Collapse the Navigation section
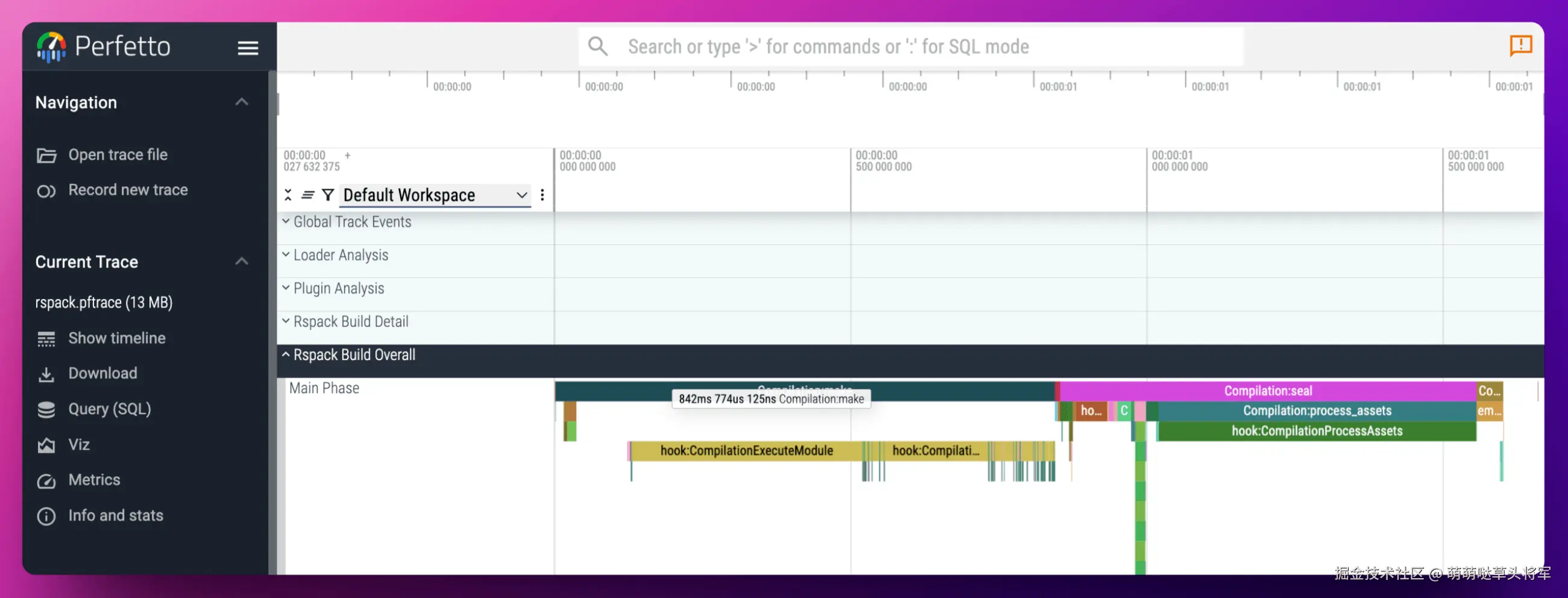This screenshot has width=1568, height=598. pyautogui.click(x=242, y=102)
